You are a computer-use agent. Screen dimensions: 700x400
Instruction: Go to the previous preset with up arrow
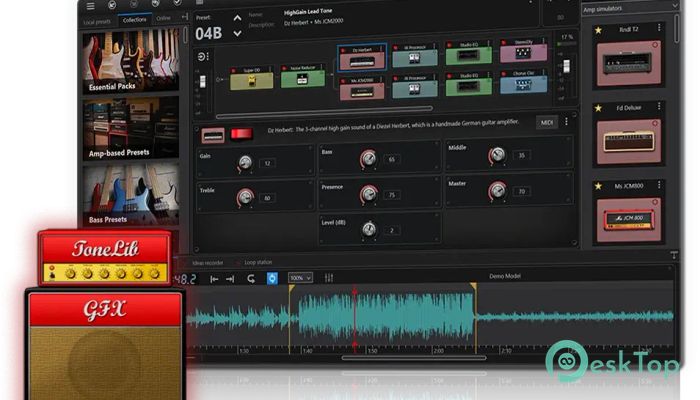[x=238, y=18]
